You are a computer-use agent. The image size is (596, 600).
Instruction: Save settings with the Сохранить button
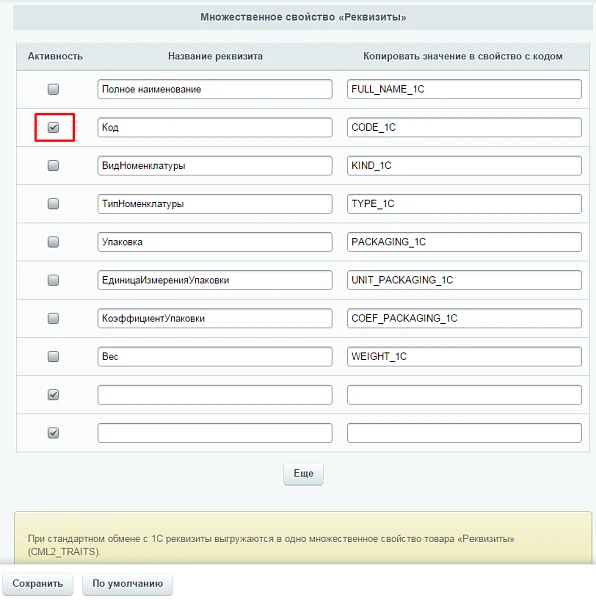[x=37, y=584]
